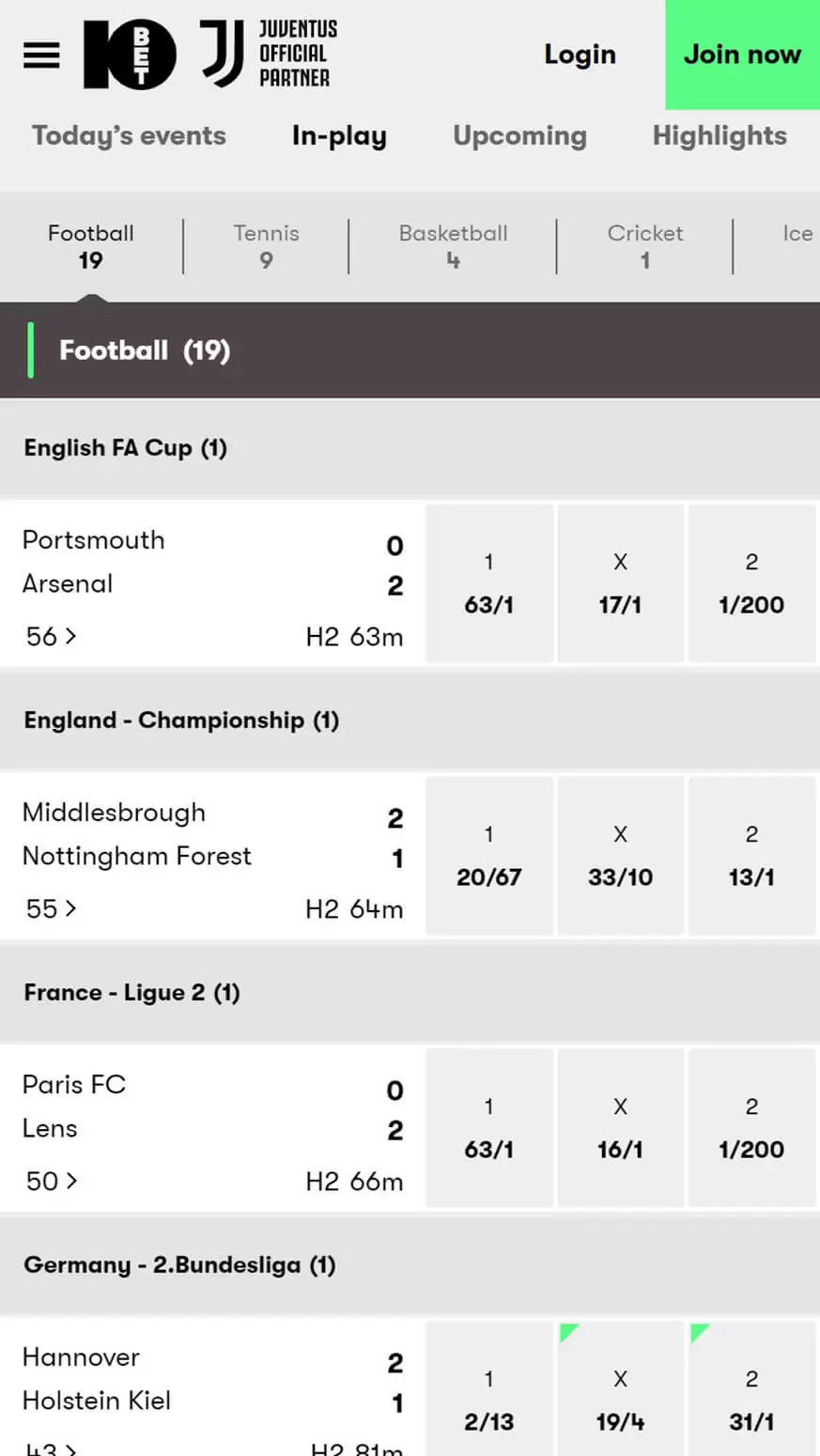Bet on Arsenal win at 1/200
Screen dimensions: 820x1456
click(x=750, y=583)
